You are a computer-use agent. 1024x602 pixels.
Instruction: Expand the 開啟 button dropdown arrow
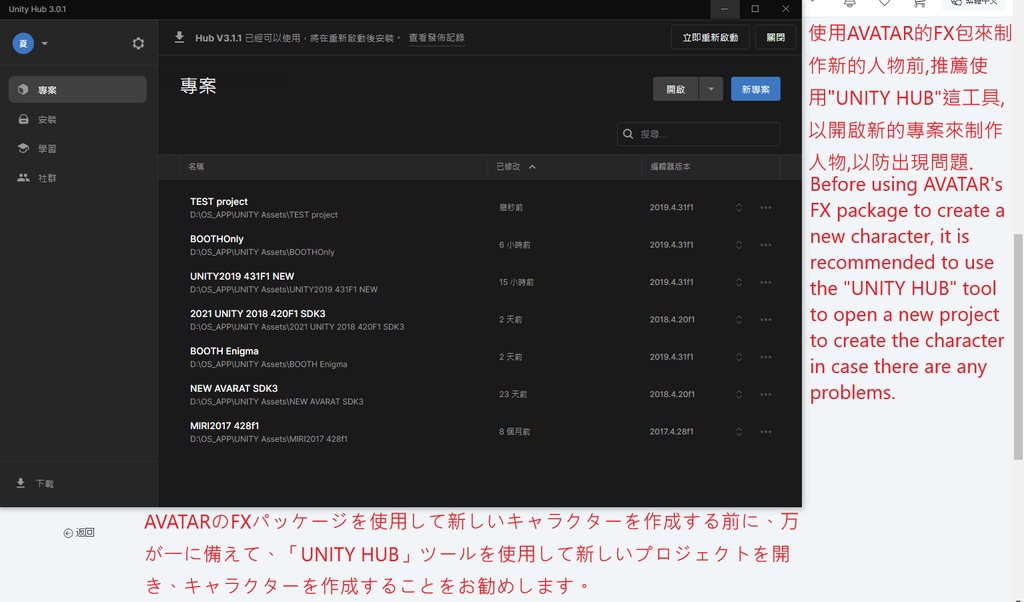pos(710,88)
